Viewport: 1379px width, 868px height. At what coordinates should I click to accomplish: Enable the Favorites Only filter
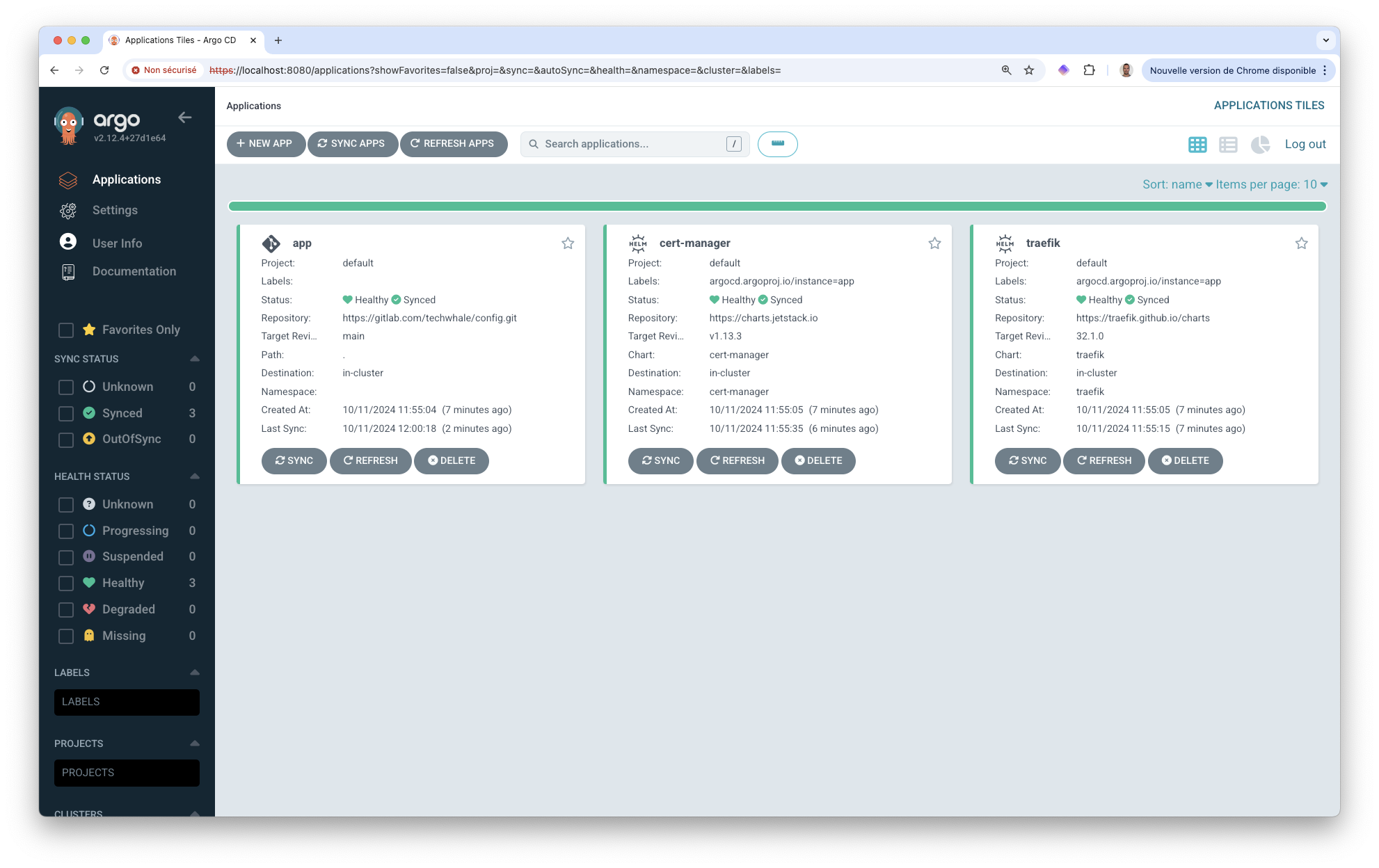(x=66, y=330)
